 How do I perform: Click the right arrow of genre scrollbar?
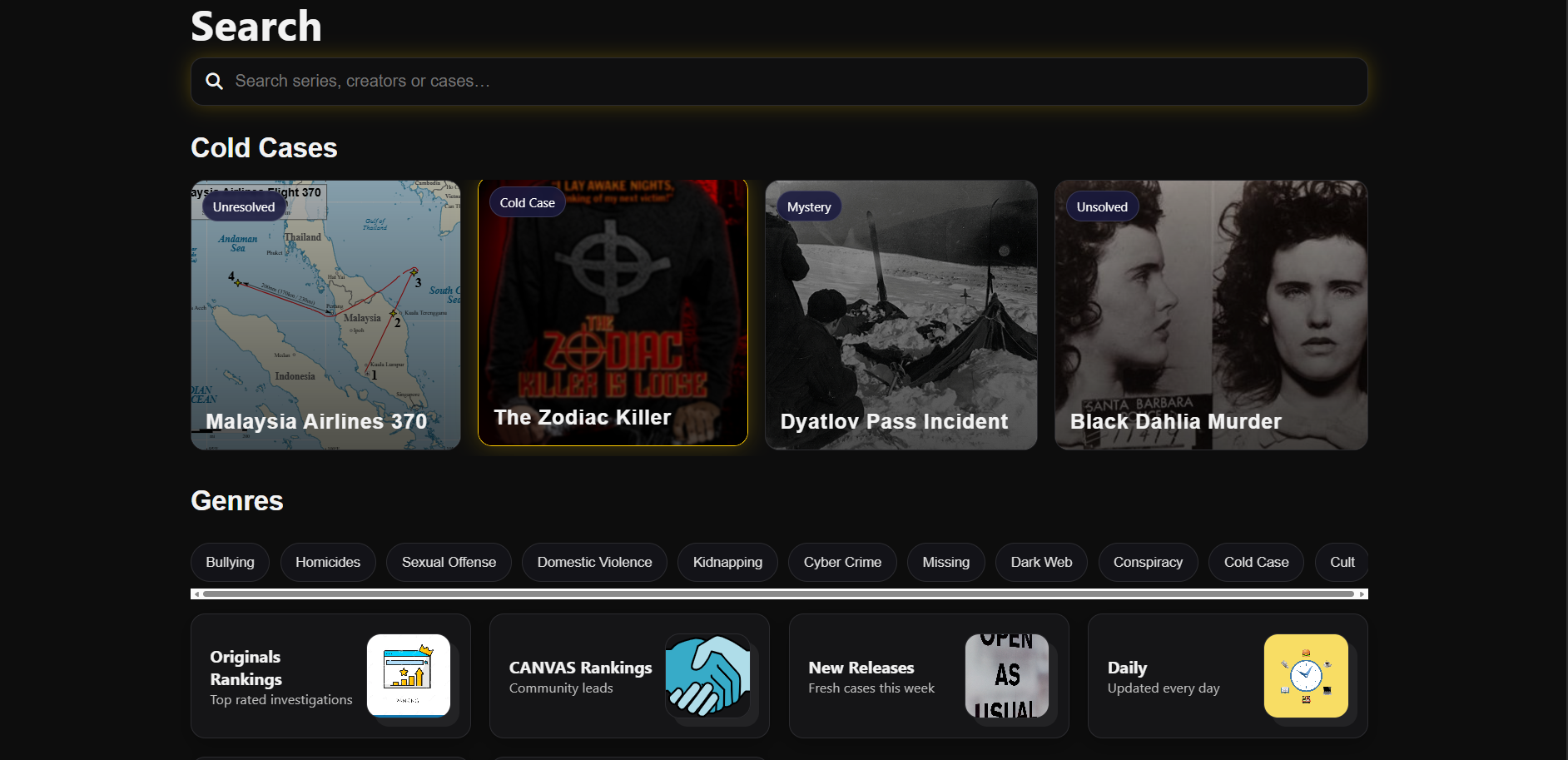[1362, 594]
